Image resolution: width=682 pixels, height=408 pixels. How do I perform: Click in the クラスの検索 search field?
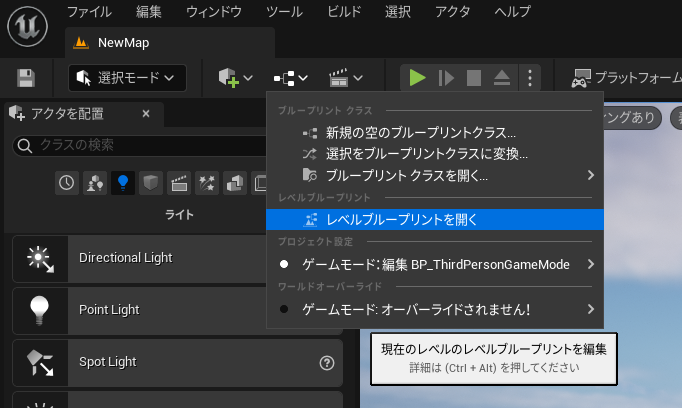pyautogui.click(x=139, y=145)
